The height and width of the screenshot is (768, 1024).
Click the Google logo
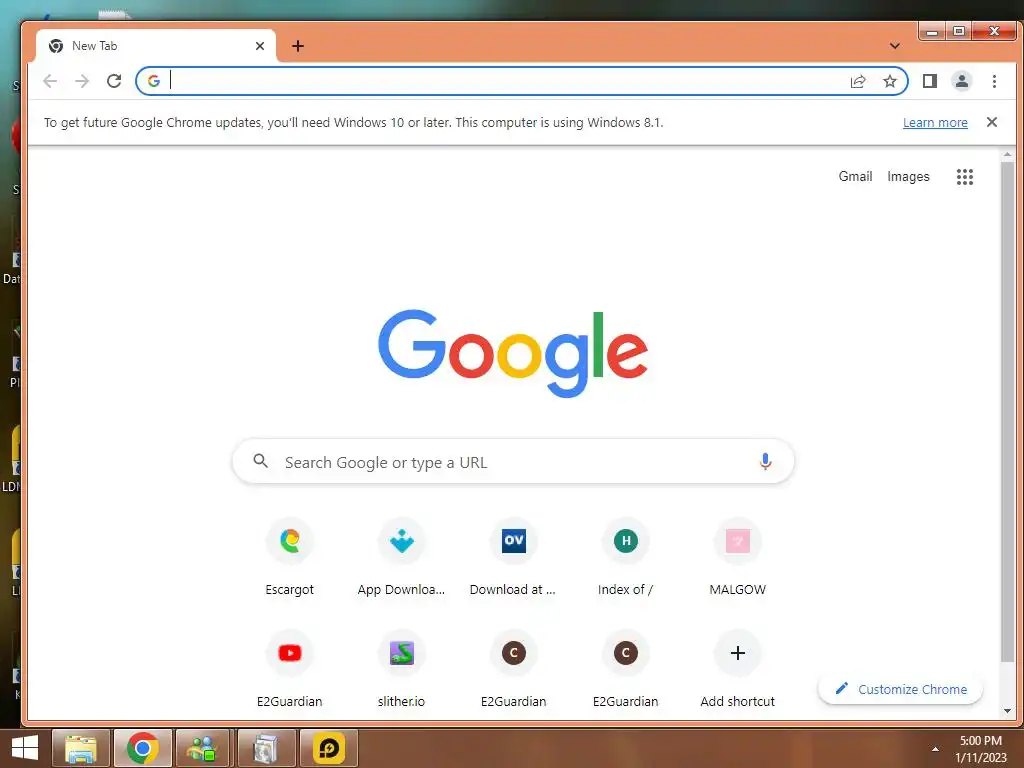pyautogui.click(x=513, y=353)
